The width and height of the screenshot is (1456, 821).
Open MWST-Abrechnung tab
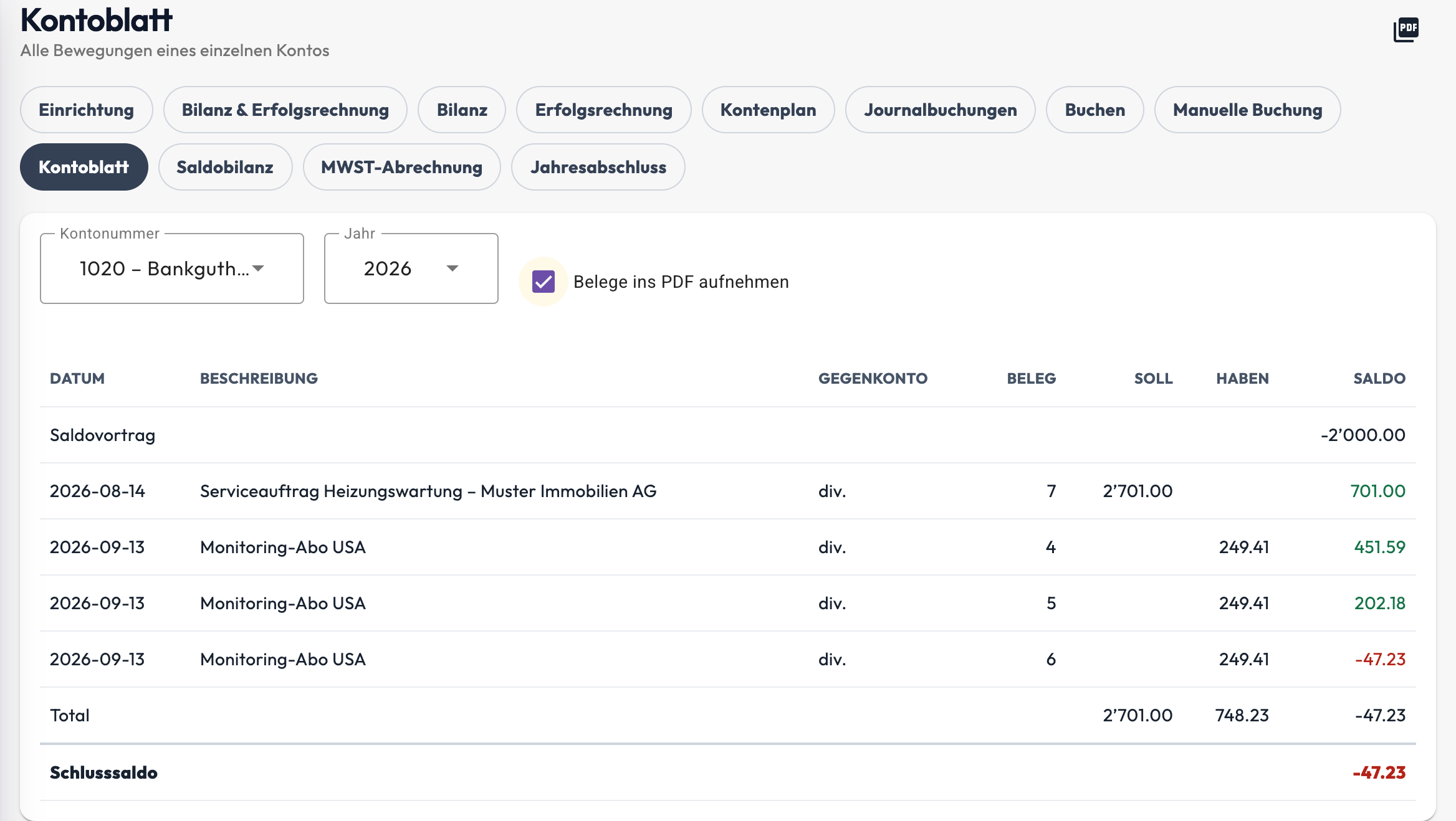click(x=402, y=167)
